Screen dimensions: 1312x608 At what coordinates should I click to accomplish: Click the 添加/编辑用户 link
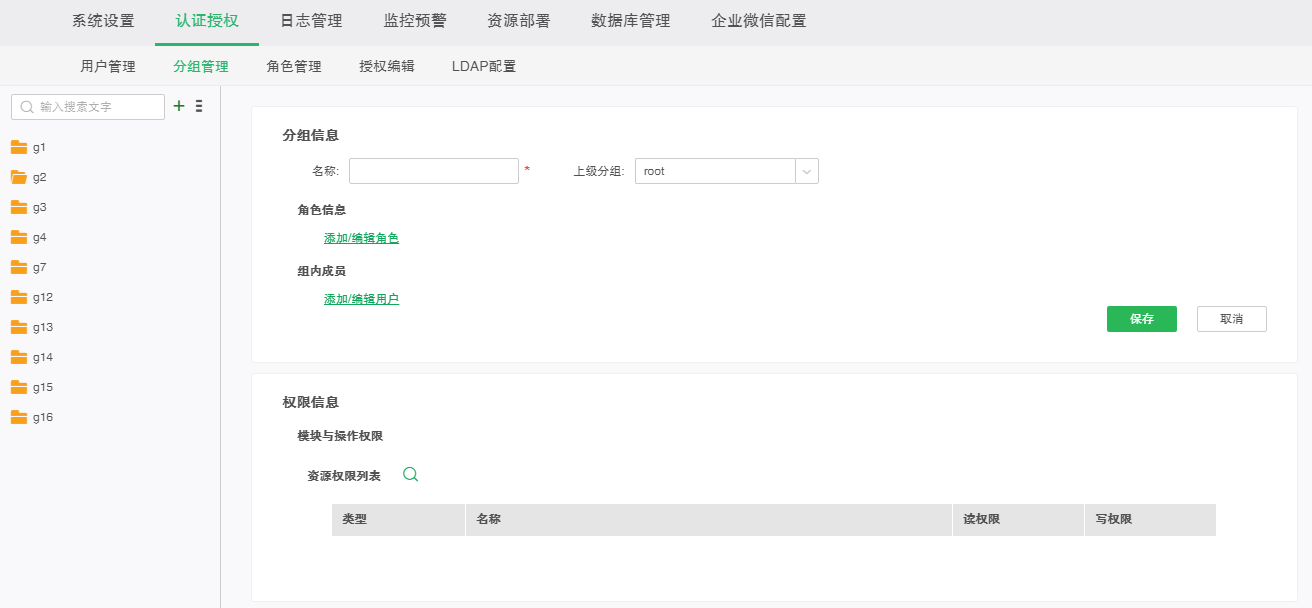pyautogui.click(x=363, y=298)
